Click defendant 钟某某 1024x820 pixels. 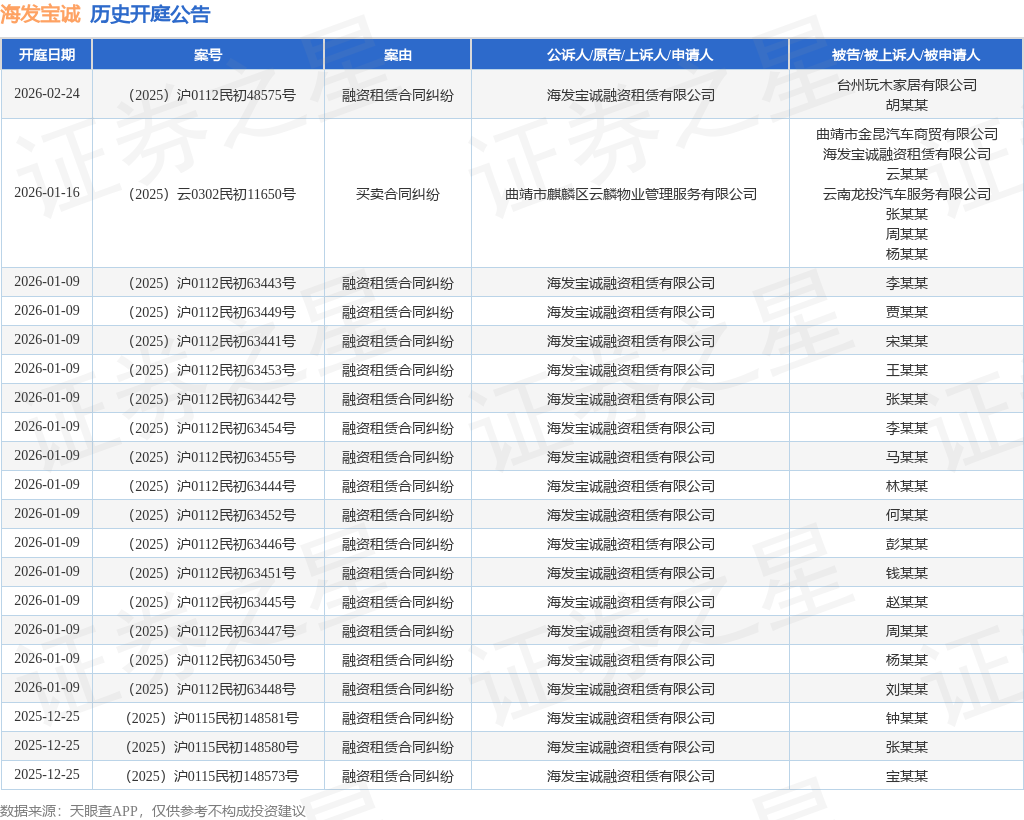coord(906,719)
